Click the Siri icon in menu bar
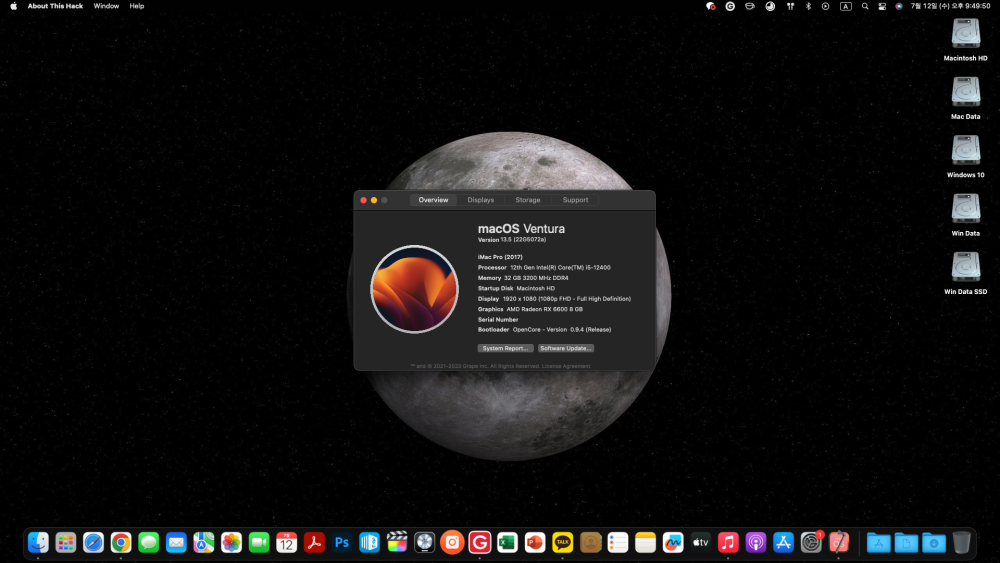This screenshot has width=1000, height=563. coord(899,6)
